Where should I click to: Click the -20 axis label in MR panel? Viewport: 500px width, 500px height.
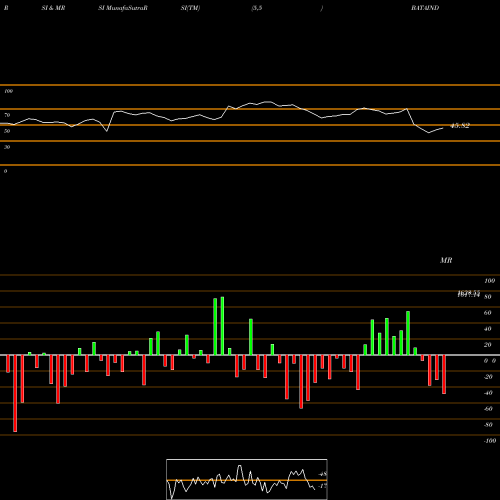(x=488, y=377)
